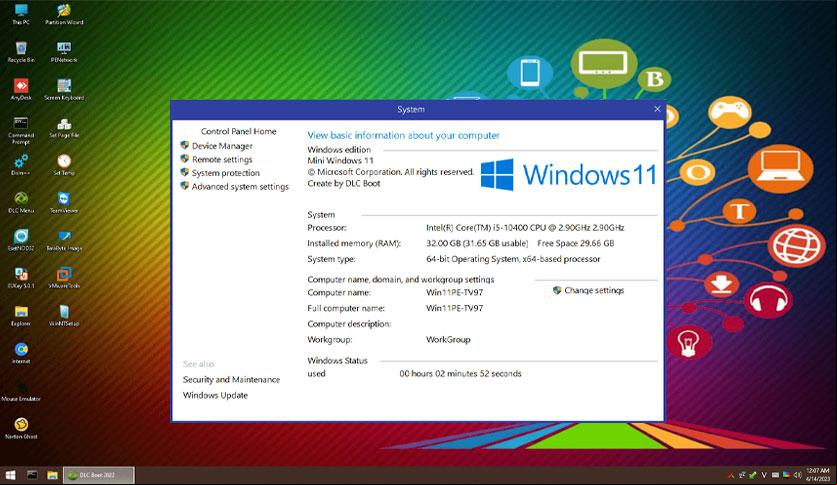Click the used time hours minutes text
The height and width of the screenshot is (485, 837).
point(460,373)
